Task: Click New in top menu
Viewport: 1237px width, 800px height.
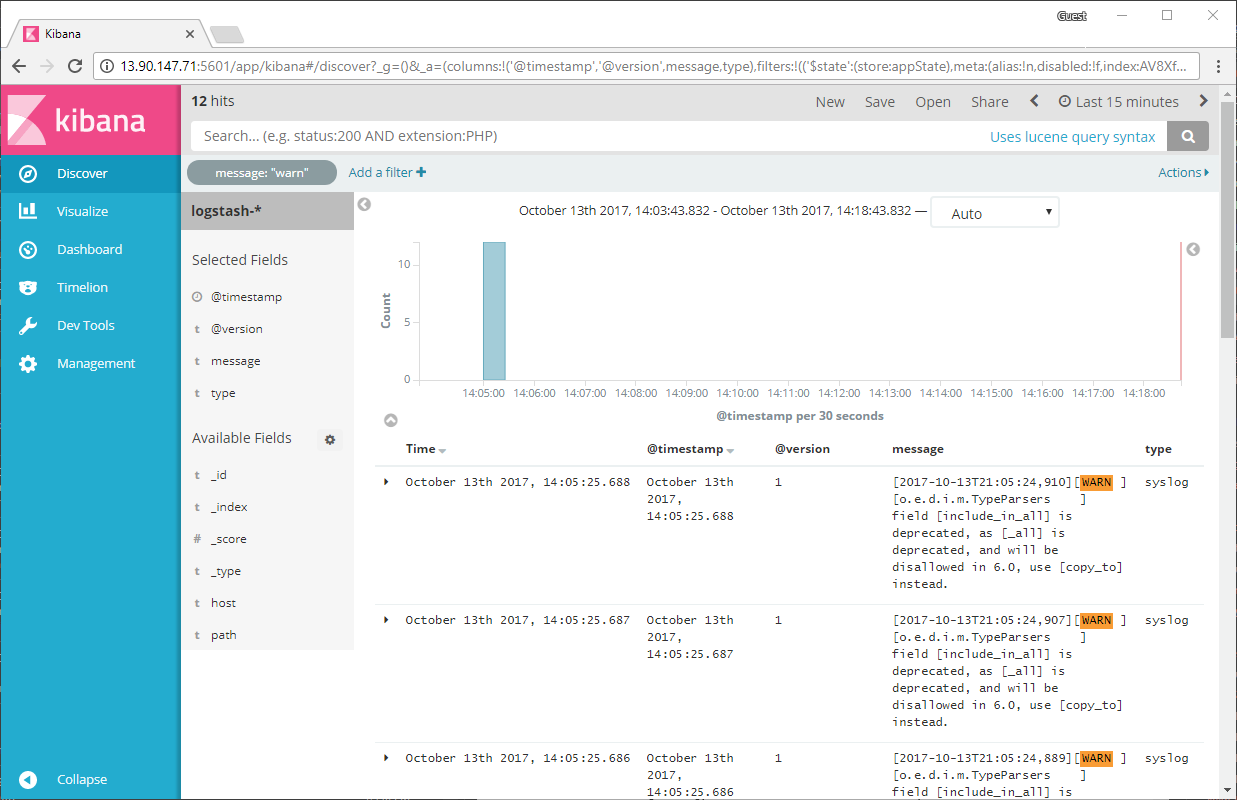Action: (x=830, y=102)
